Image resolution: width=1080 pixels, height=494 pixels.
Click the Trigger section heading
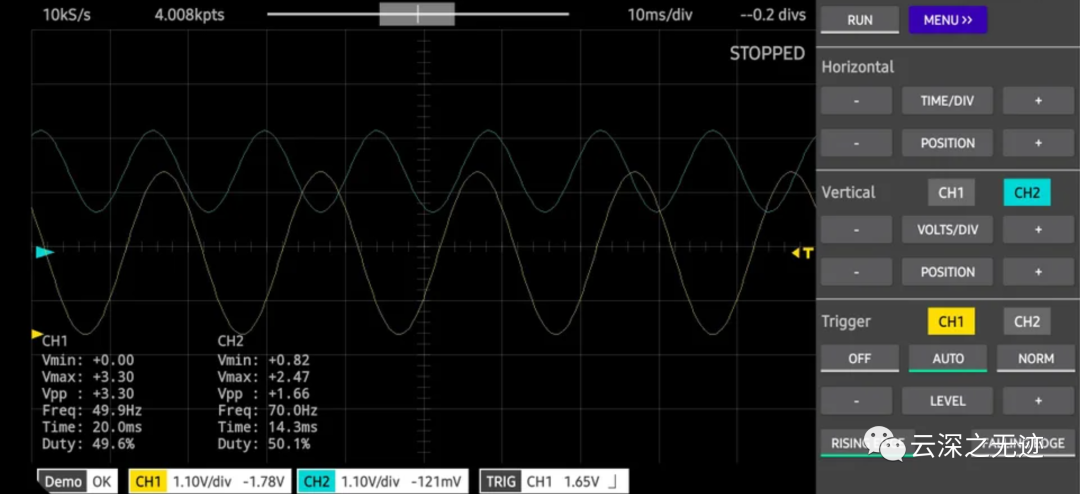pyautogui.click(x=846, y=322)
